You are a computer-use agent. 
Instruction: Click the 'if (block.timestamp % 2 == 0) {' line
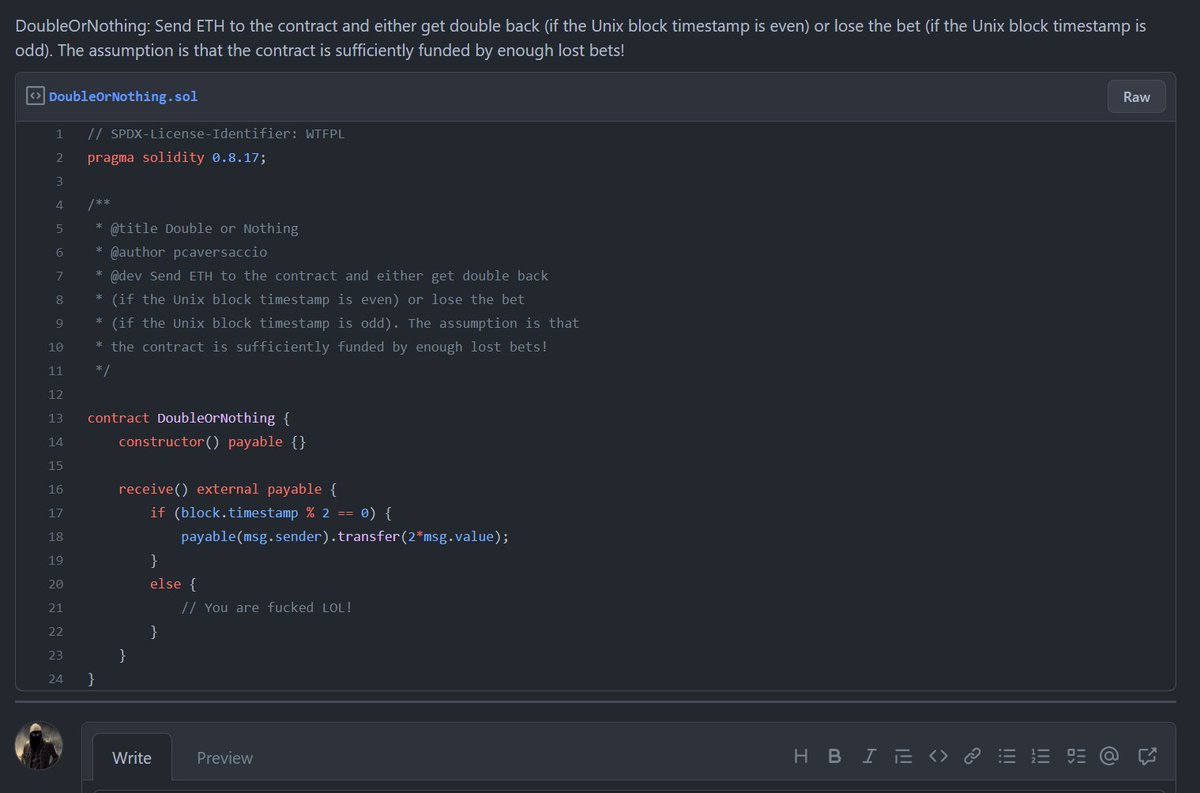[x=273, y=513]
